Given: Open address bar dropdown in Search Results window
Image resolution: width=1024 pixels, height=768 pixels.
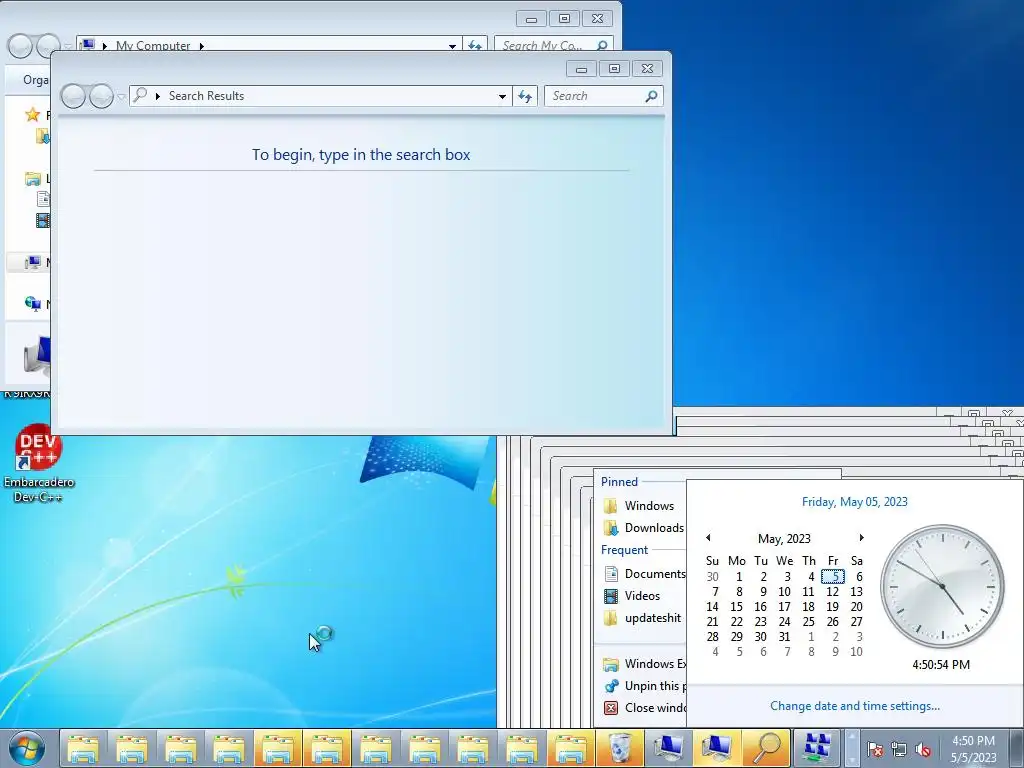Looking at the screenshot, I should (x=502, y=96).
